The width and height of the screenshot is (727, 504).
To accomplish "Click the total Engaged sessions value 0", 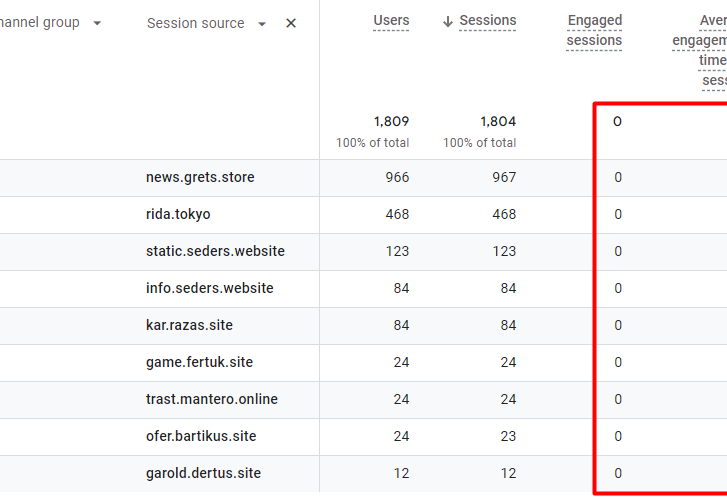I will coord(617,121).
